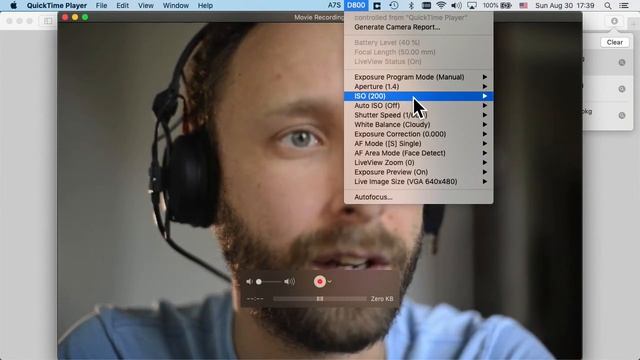Start recording with the red record button
Image resolution: width=640 pixels, height=360 pixels.
(320, 281)
